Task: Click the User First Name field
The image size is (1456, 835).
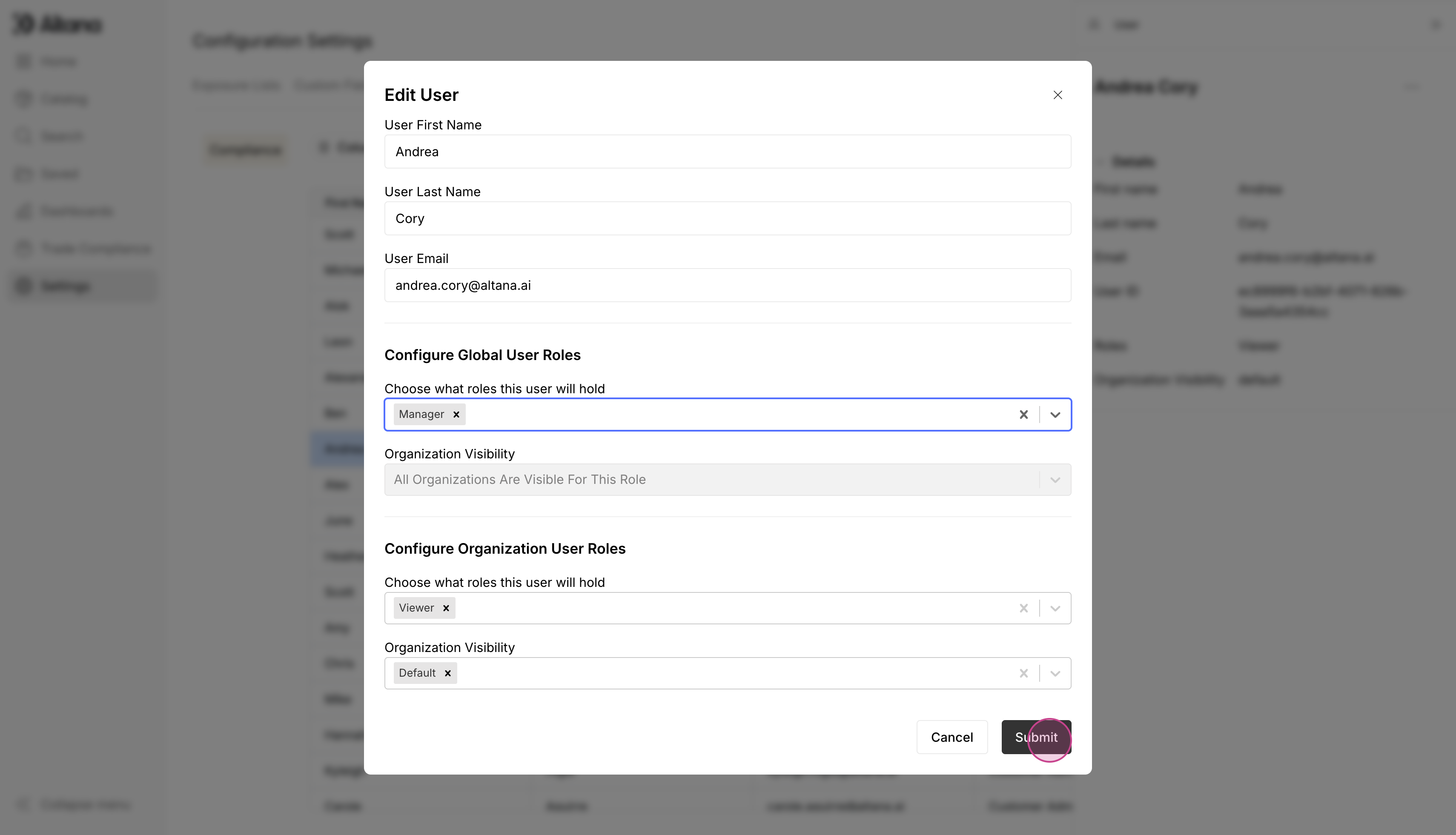Action: (x=728, y=152)
